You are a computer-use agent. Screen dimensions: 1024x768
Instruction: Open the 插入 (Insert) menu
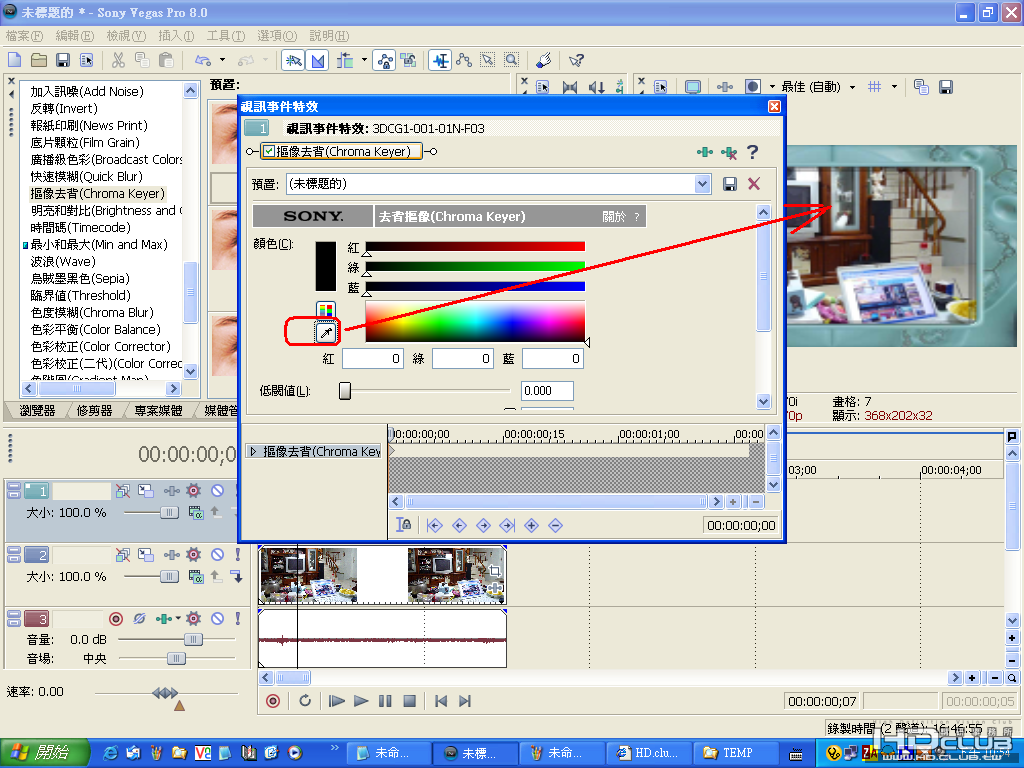(x=175, y=35)
